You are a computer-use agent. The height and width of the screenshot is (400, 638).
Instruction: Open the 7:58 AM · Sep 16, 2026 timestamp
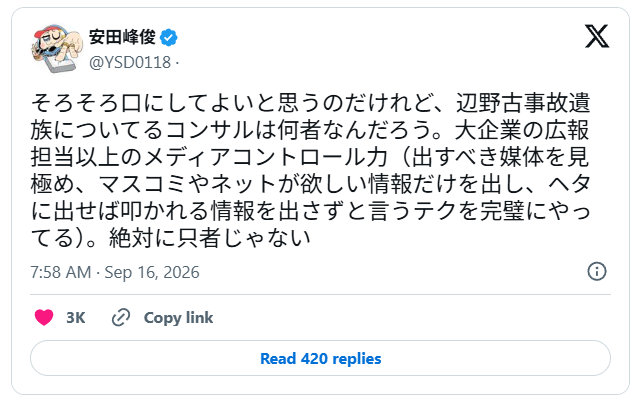[115, 272]
